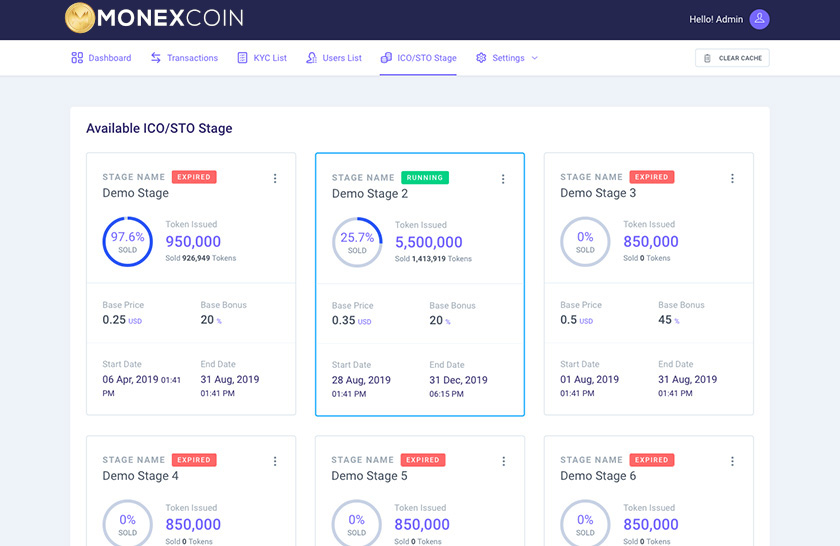Click the EXPIRED badge on Demo Stage 4
This screenshot has width=840, height=546.
pyautogui.click(x=194, y=460)
